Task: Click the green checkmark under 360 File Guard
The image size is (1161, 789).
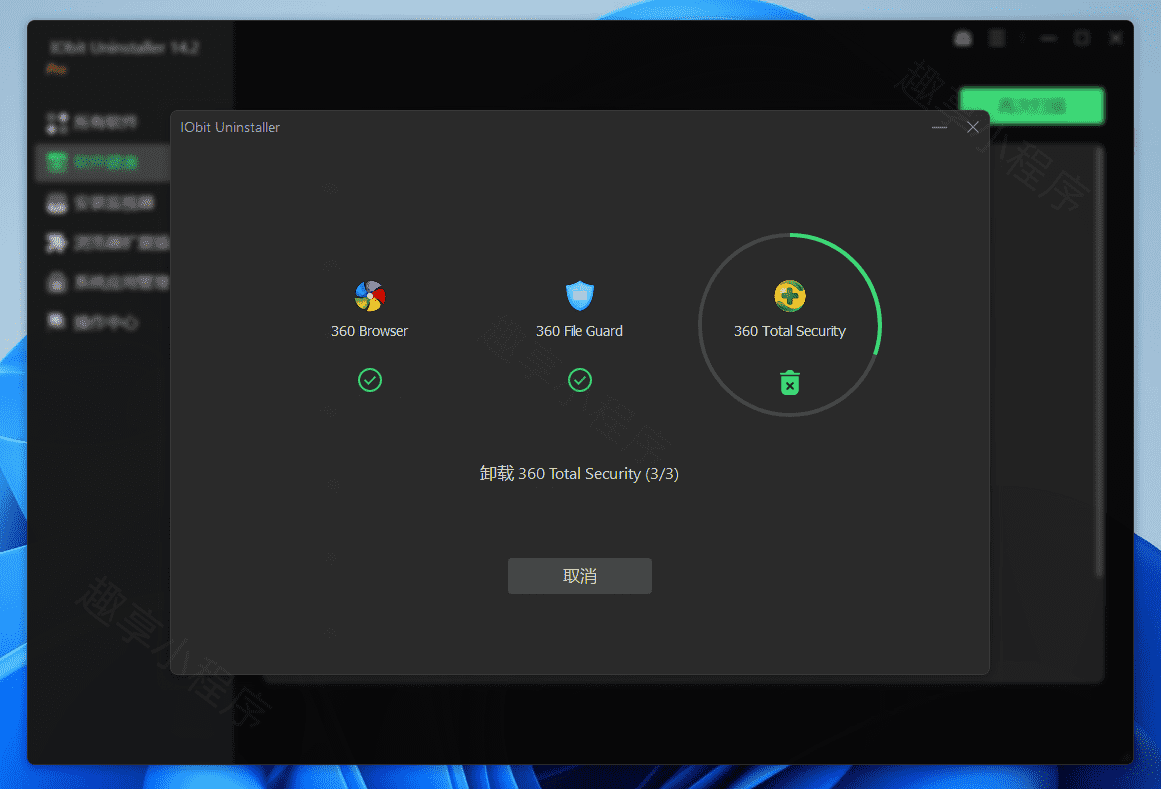Action: click(580, 380)
